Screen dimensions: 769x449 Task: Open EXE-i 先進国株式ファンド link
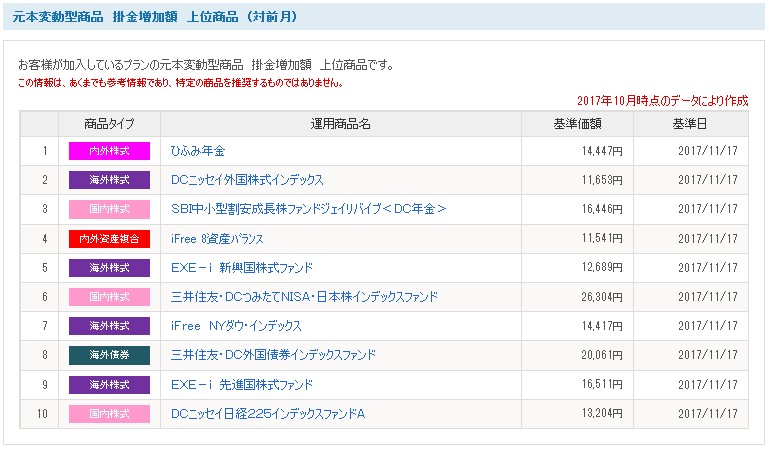pos(242,385)
